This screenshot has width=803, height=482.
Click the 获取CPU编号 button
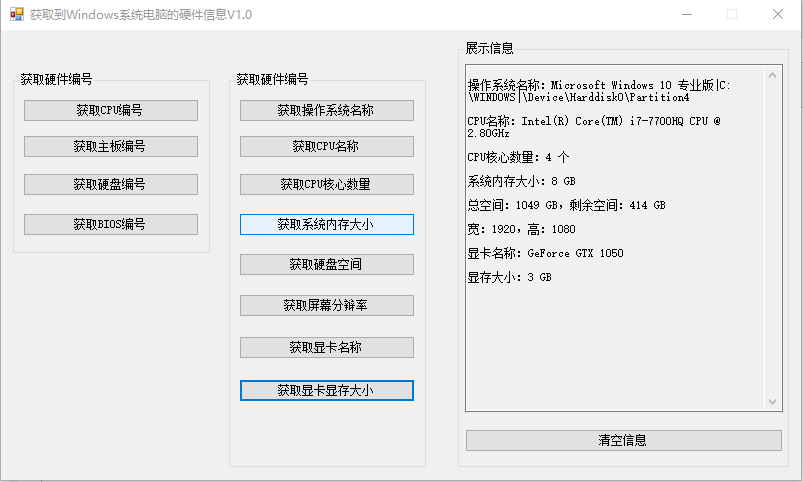111,110
